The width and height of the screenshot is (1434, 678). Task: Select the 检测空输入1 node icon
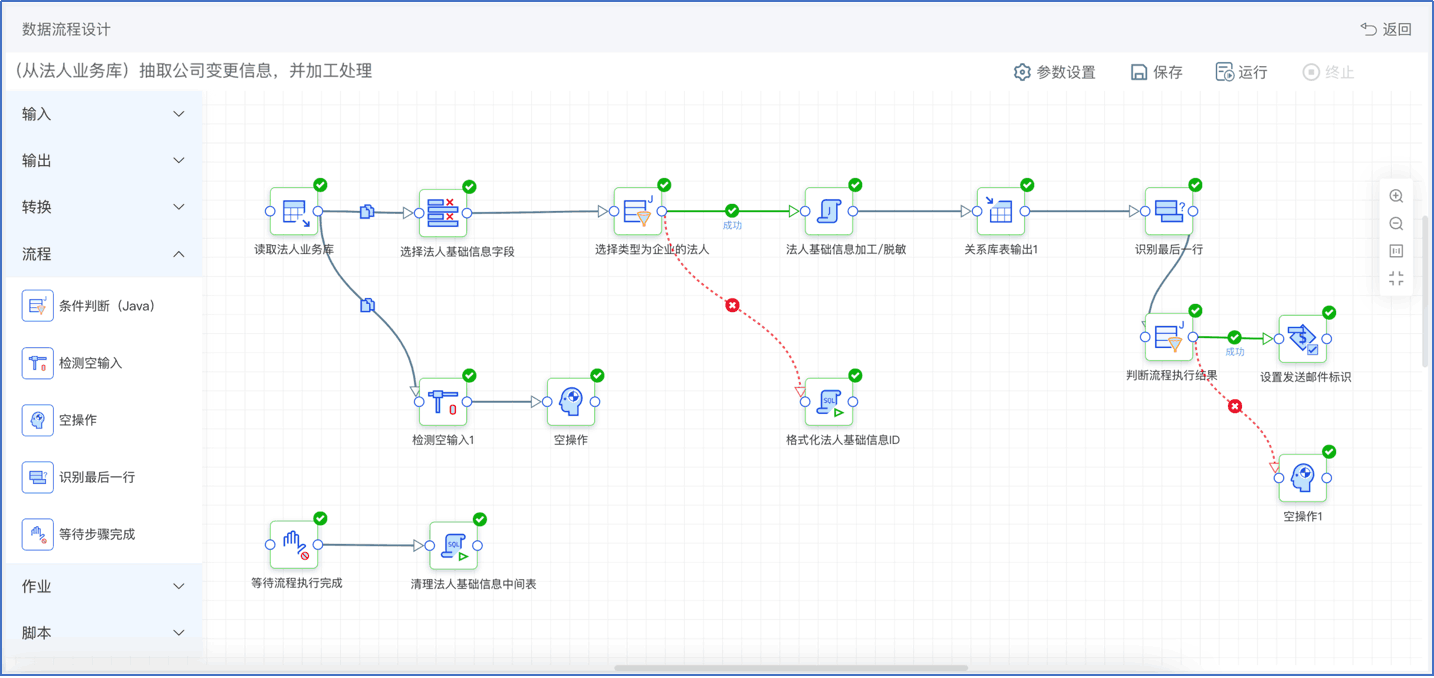(x=443, y=402)
